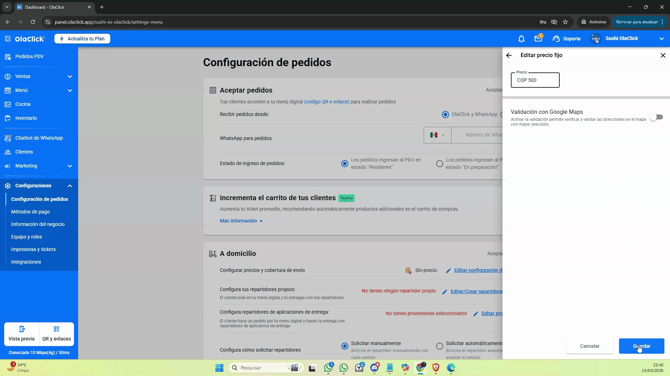
Task: Open the country flag code dropdown
Action: click(437, 135)
